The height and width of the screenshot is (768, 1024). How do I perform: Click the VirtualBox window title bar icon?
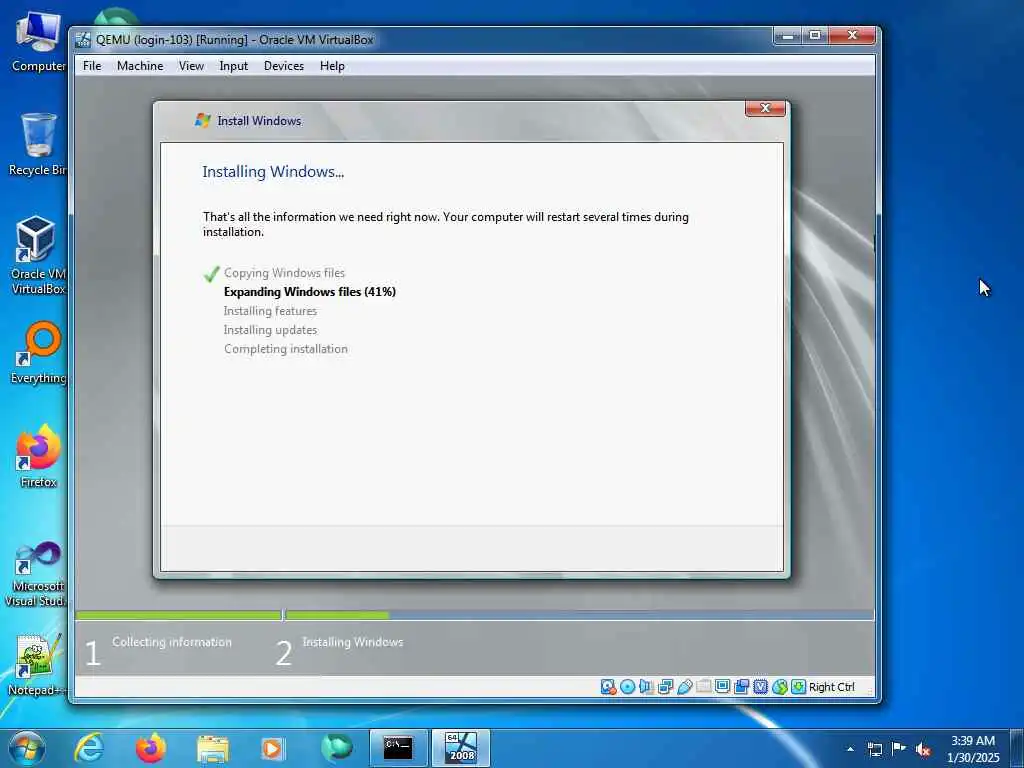(x=83, y=40)
